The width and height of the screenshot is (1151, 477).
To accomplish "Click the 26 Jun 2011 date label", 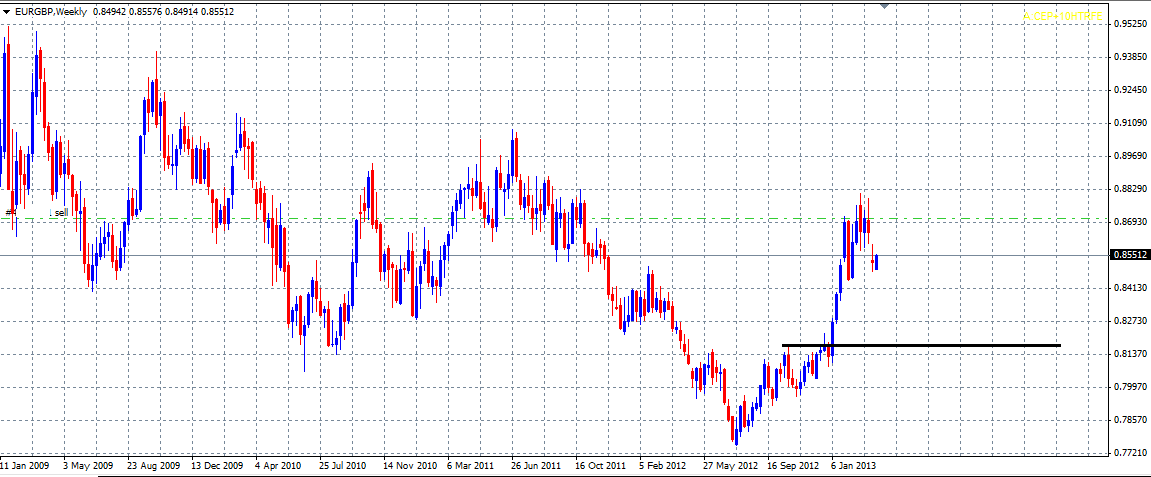I will pyautogui.click(x=535, y=466).
